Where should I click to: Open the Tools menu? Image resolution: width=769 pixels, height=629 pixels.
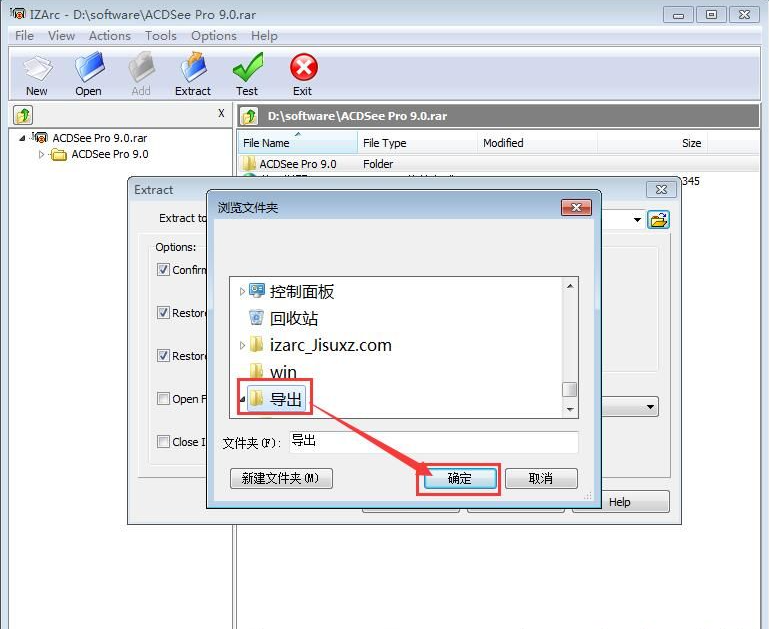(x=160, y=36)
